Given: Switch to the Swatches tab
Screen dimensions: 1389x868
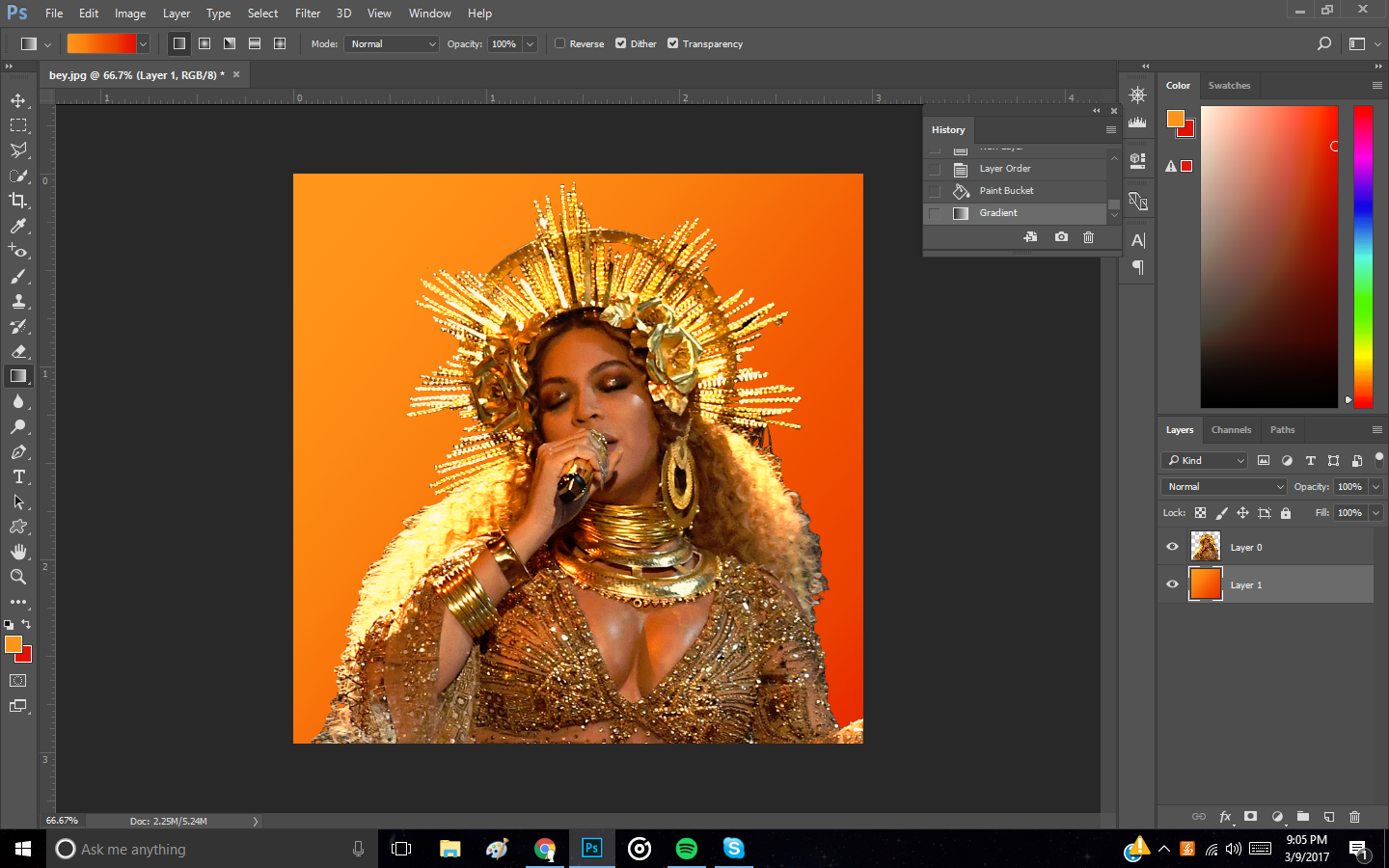Looking at the screenshot, I should click(1229, 85).
